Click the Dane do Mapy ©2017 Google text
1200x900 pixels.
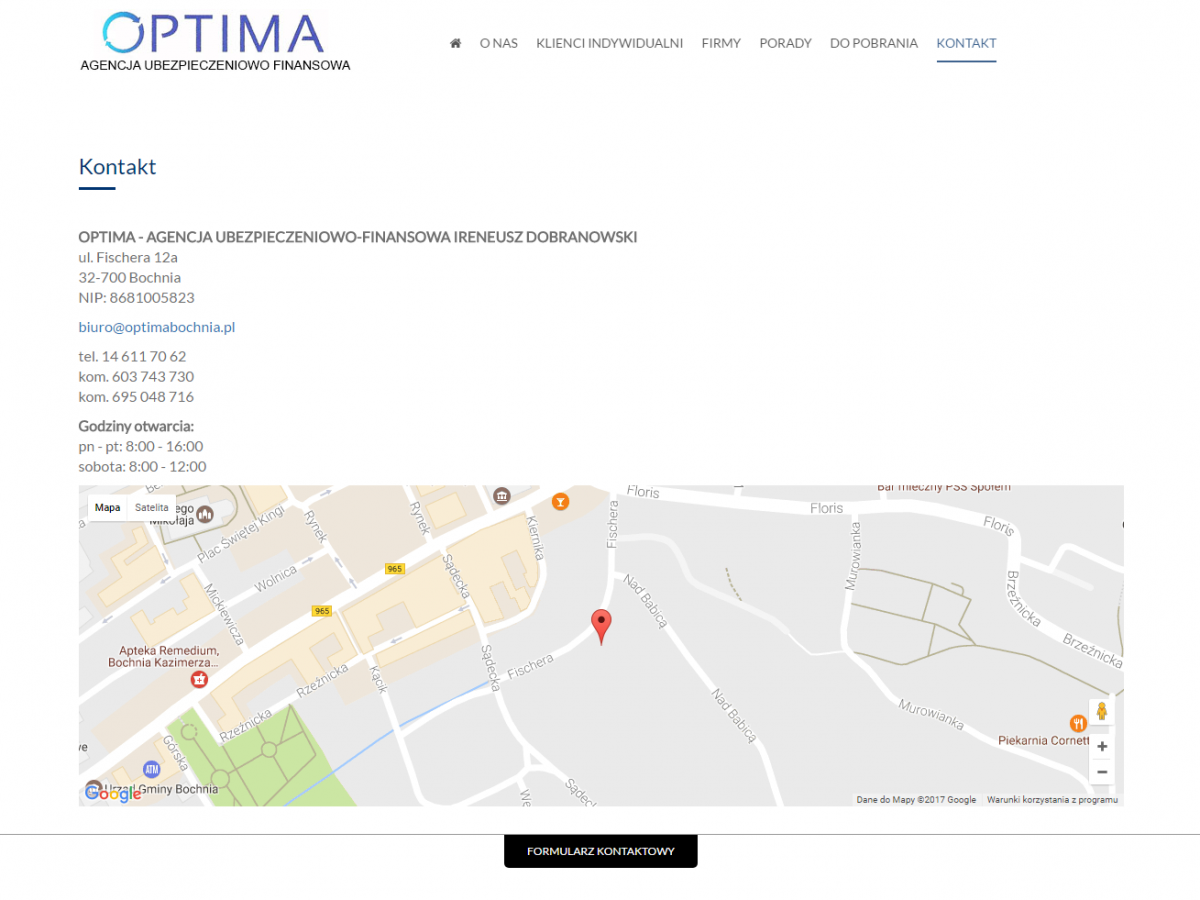click(x=916, y=800)
